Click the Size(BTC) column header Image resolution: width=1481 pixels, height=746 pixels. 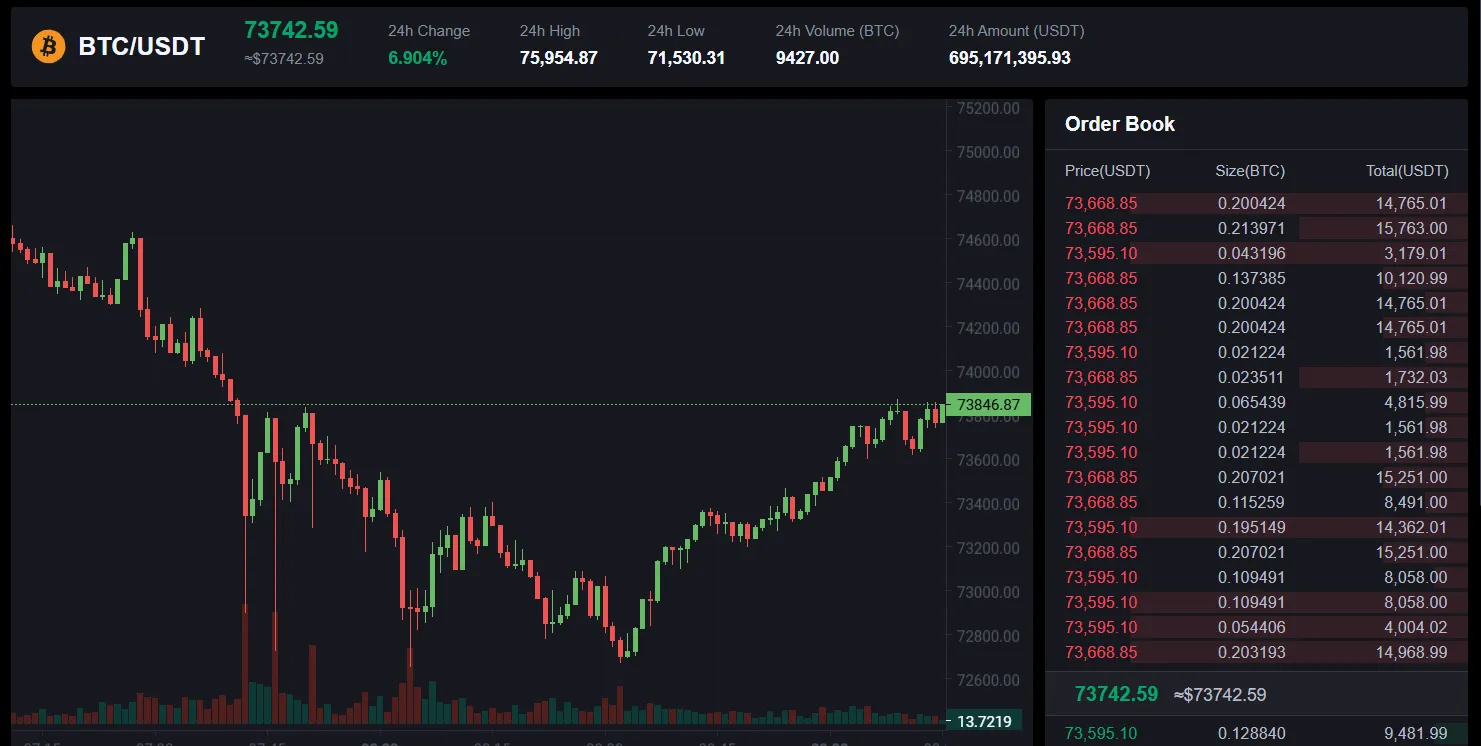[x=1250, y=171]
